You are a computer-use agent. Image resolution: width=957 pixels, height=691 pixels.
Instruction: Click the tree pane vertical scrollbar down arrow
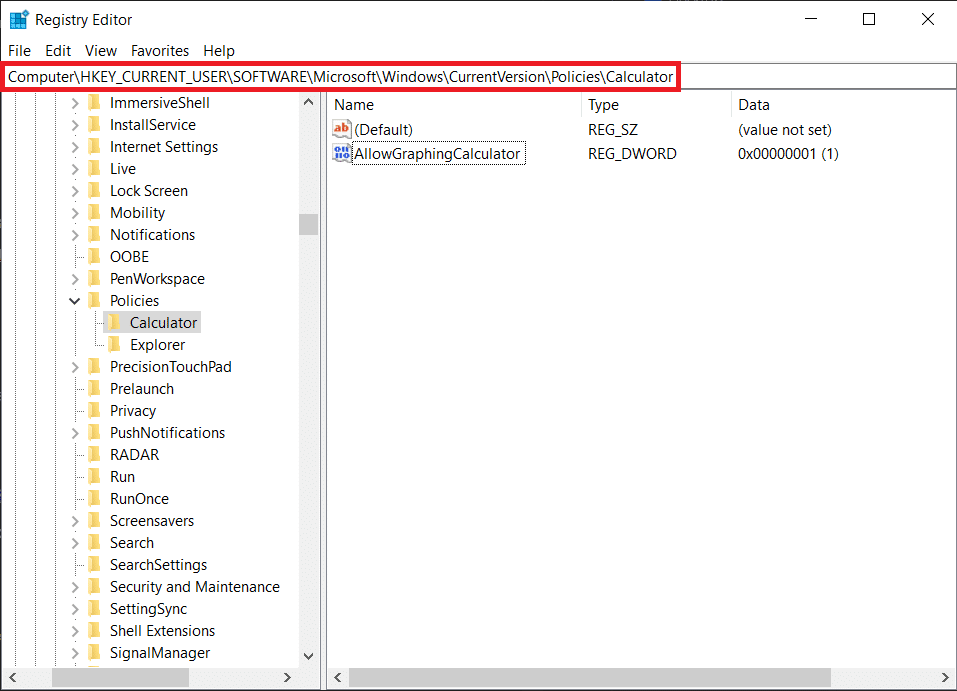tap(308, 656)
